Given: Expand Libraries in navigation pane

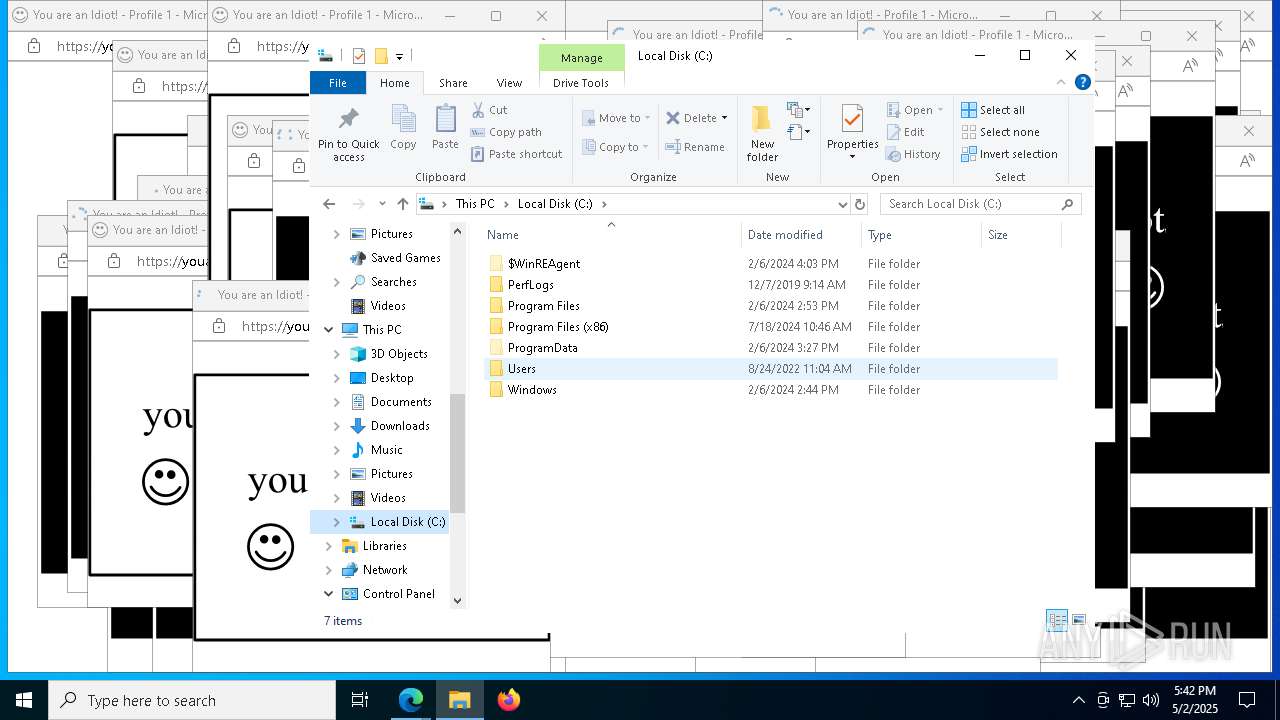Looking at the screenshot, I should [x=328, y=546].
